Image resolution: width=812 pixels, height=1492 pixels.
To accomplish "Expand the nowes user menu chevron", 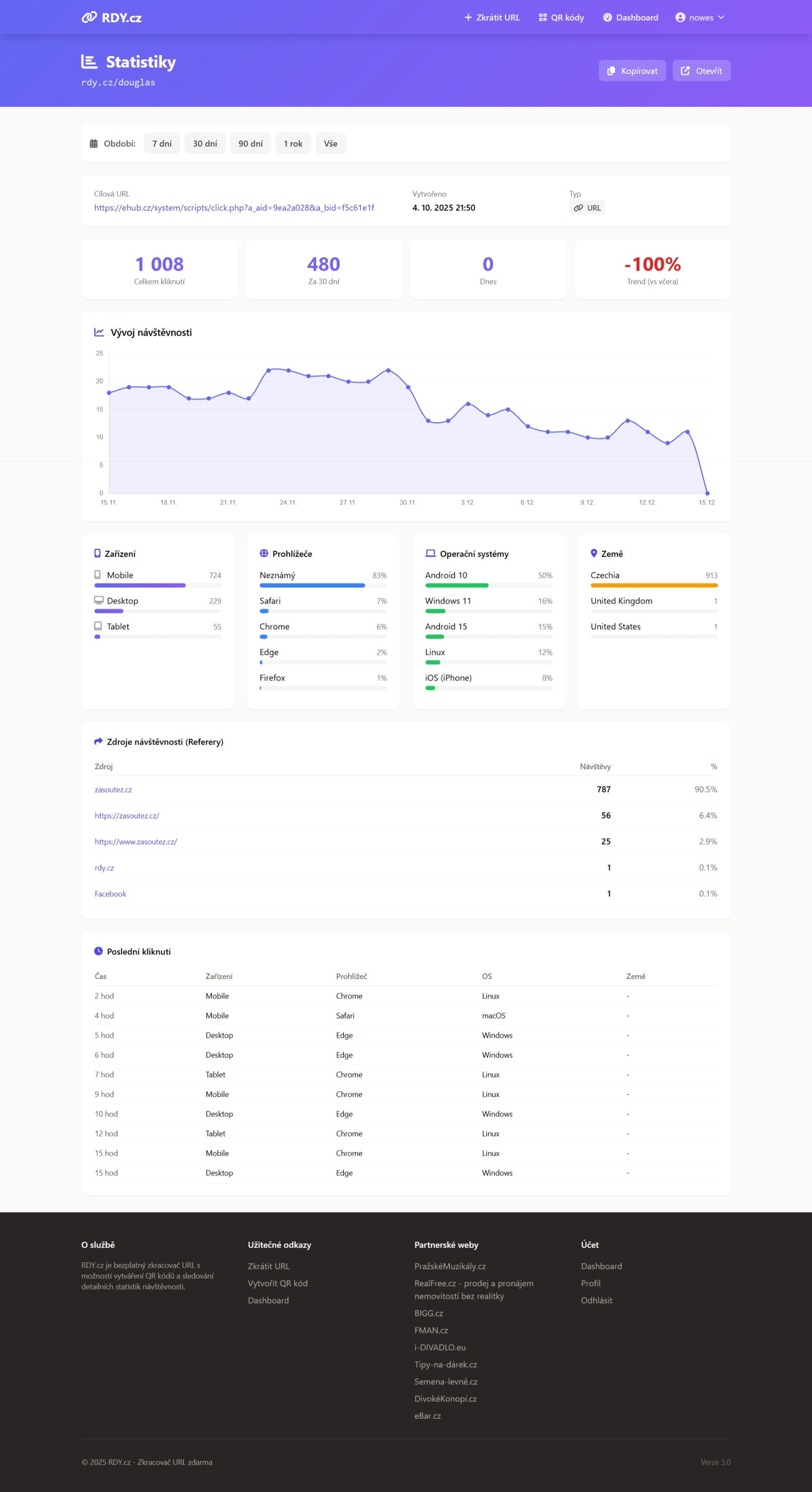I will [721, 18].
